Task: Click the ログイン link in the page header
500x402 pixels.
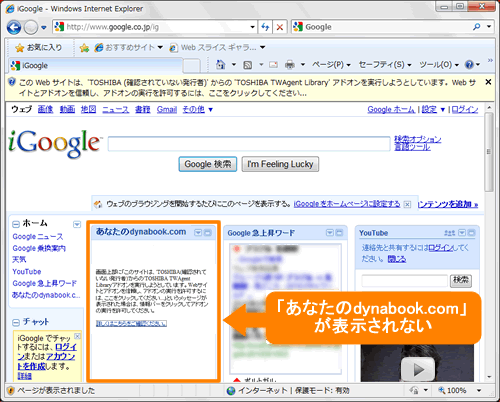Action: (x=465, y=109)
